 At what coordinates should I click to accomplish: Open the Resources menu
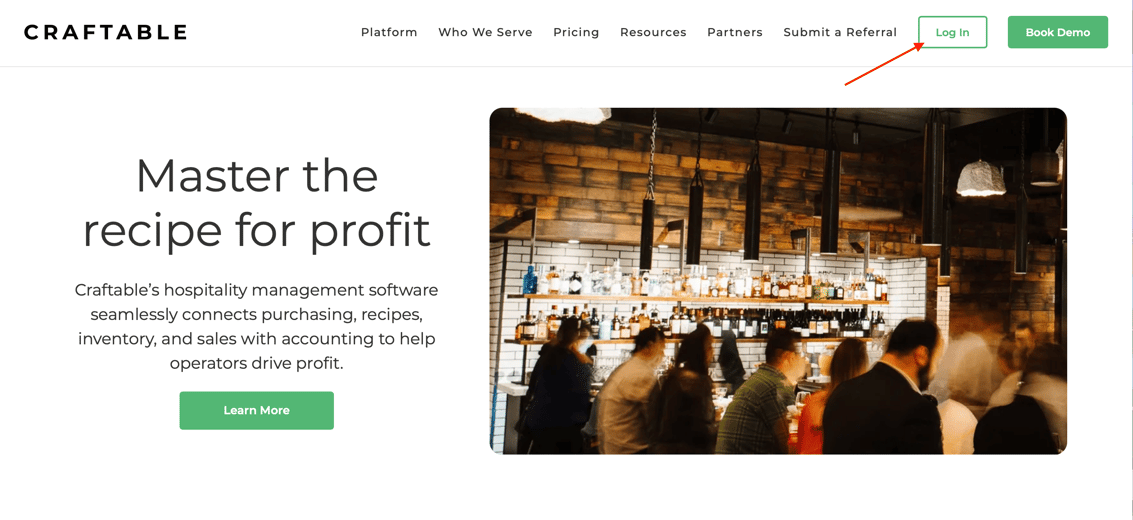click(x=653, y=32)
